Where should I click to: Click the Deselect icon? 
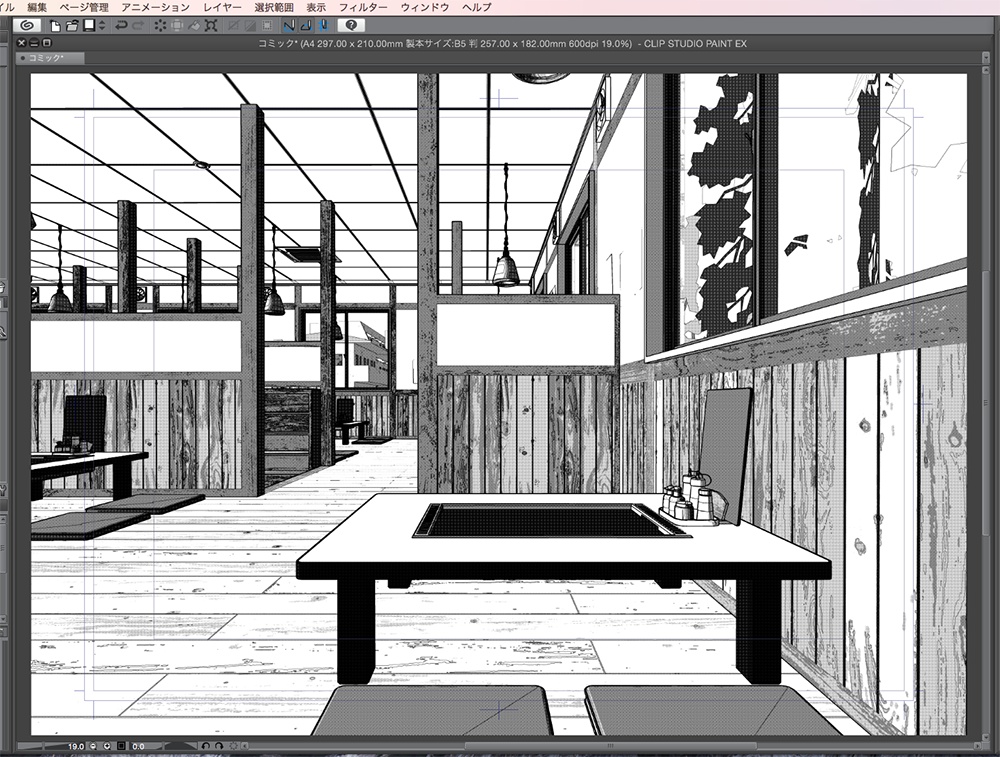click(x=233, y=26)
